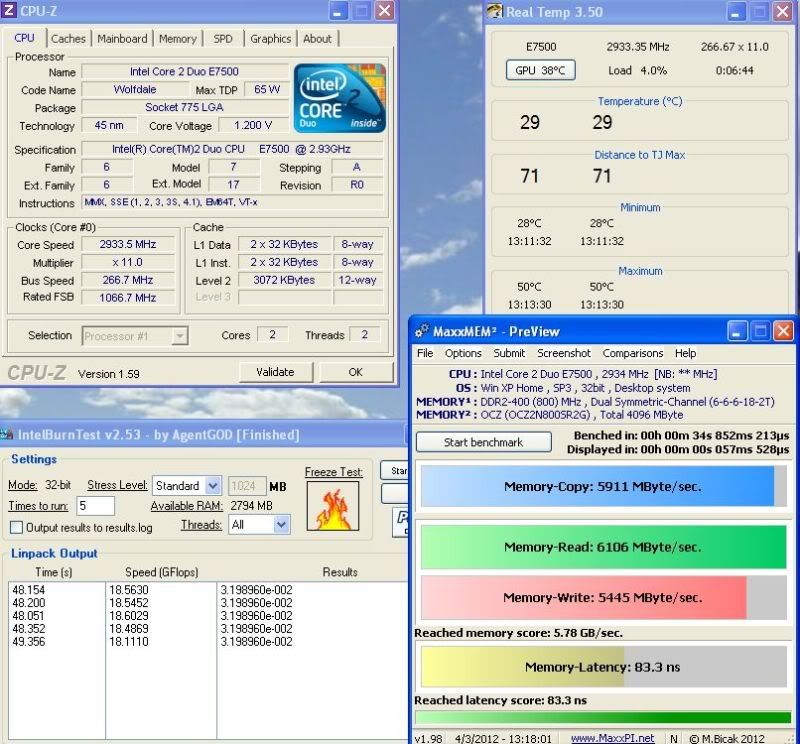Click the green progress bar at MaxxMEM bottom
Viewport: 800px width, 744px height.
pos(603,717)
